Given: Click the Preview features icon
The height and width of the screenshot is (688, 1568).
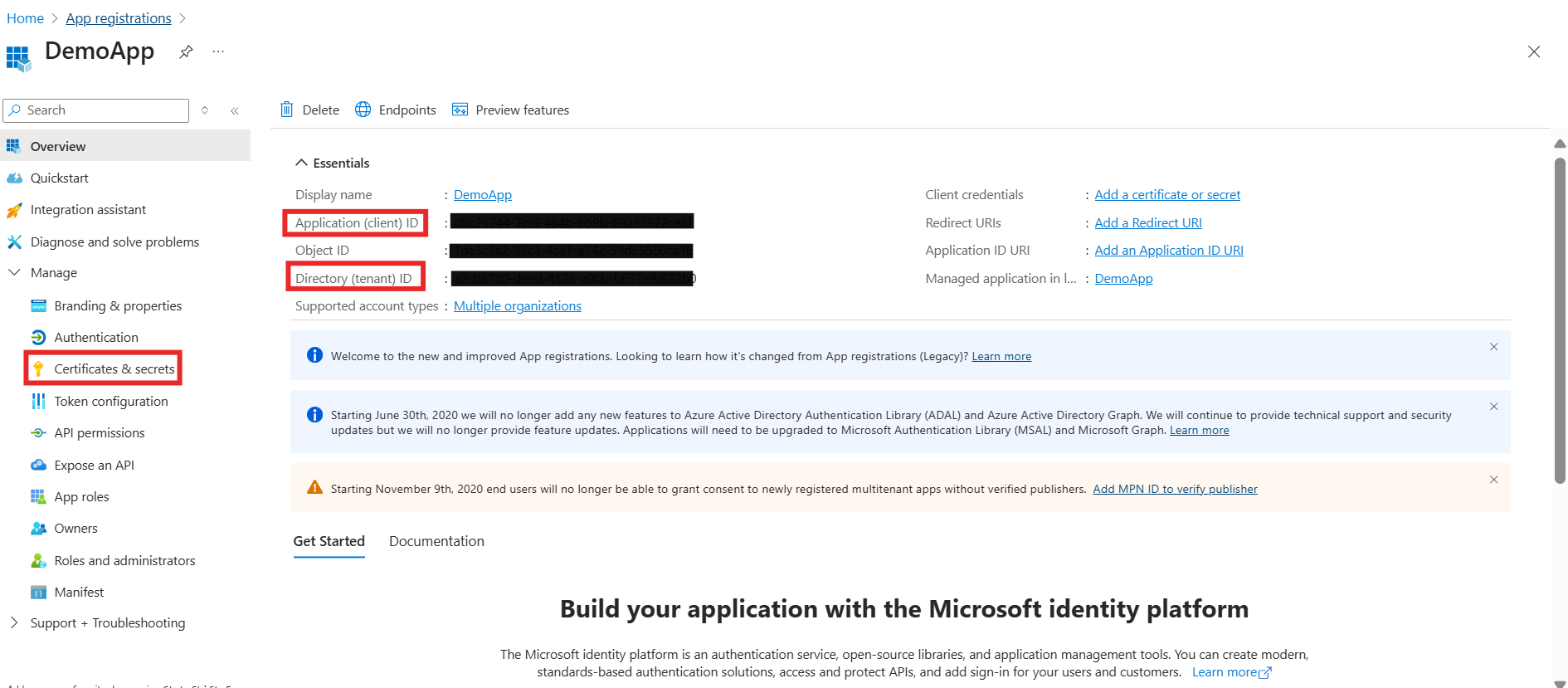Looking at the screenshot, I should pos(460,110).
